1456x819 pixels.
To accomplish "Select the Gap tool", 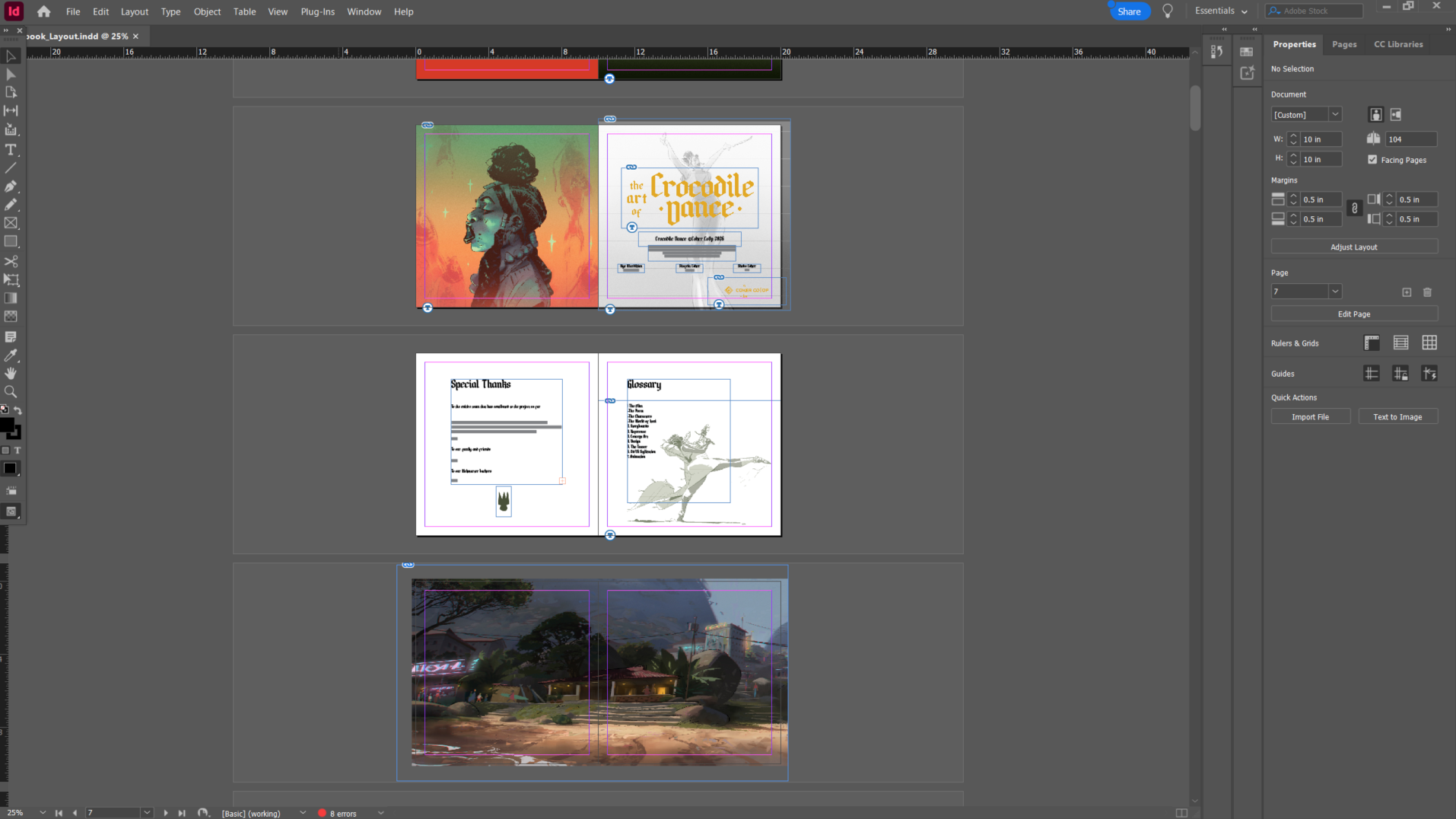I will tap(11, 110).
